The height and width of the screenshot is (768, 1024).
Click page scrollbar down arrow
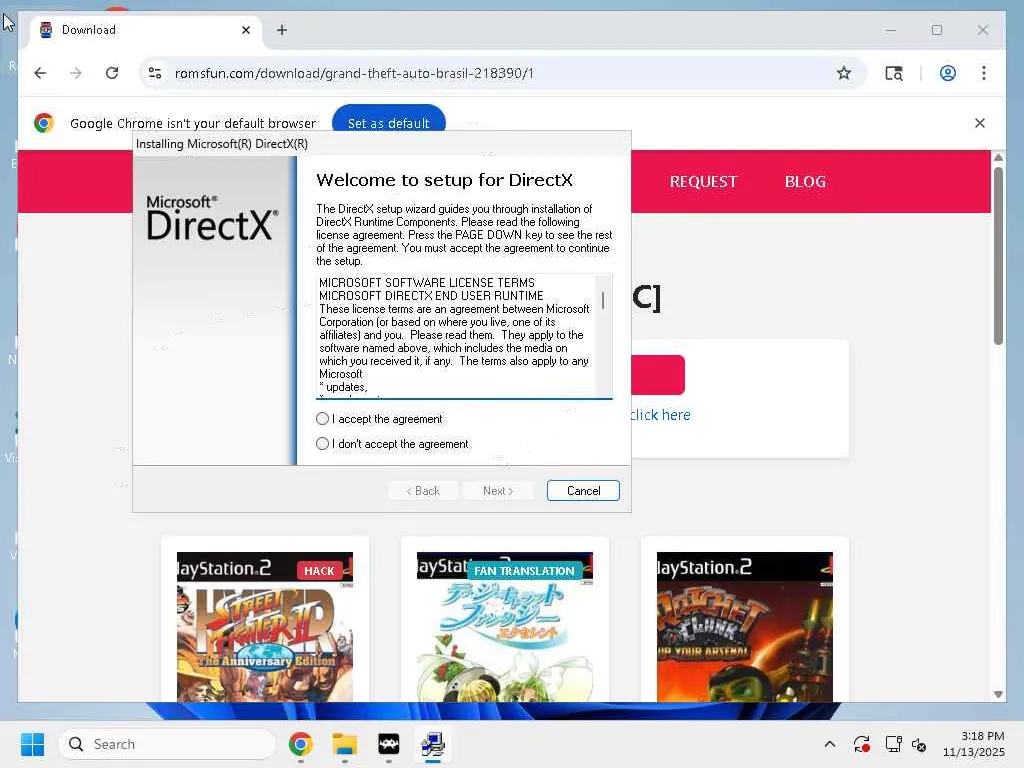(998, 694)
